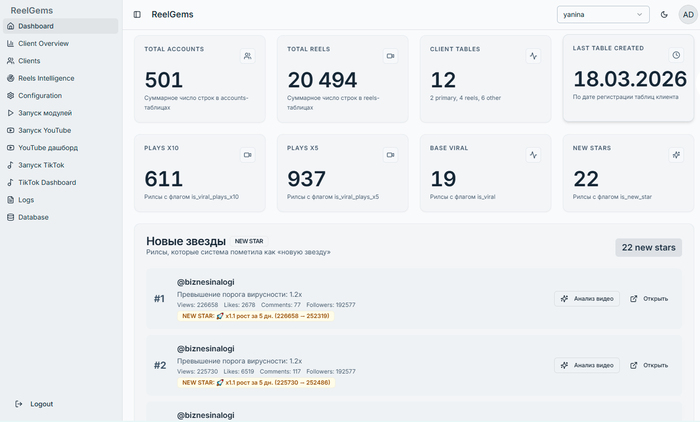Click the NEW STAR label on reel #1

point(256,316)
